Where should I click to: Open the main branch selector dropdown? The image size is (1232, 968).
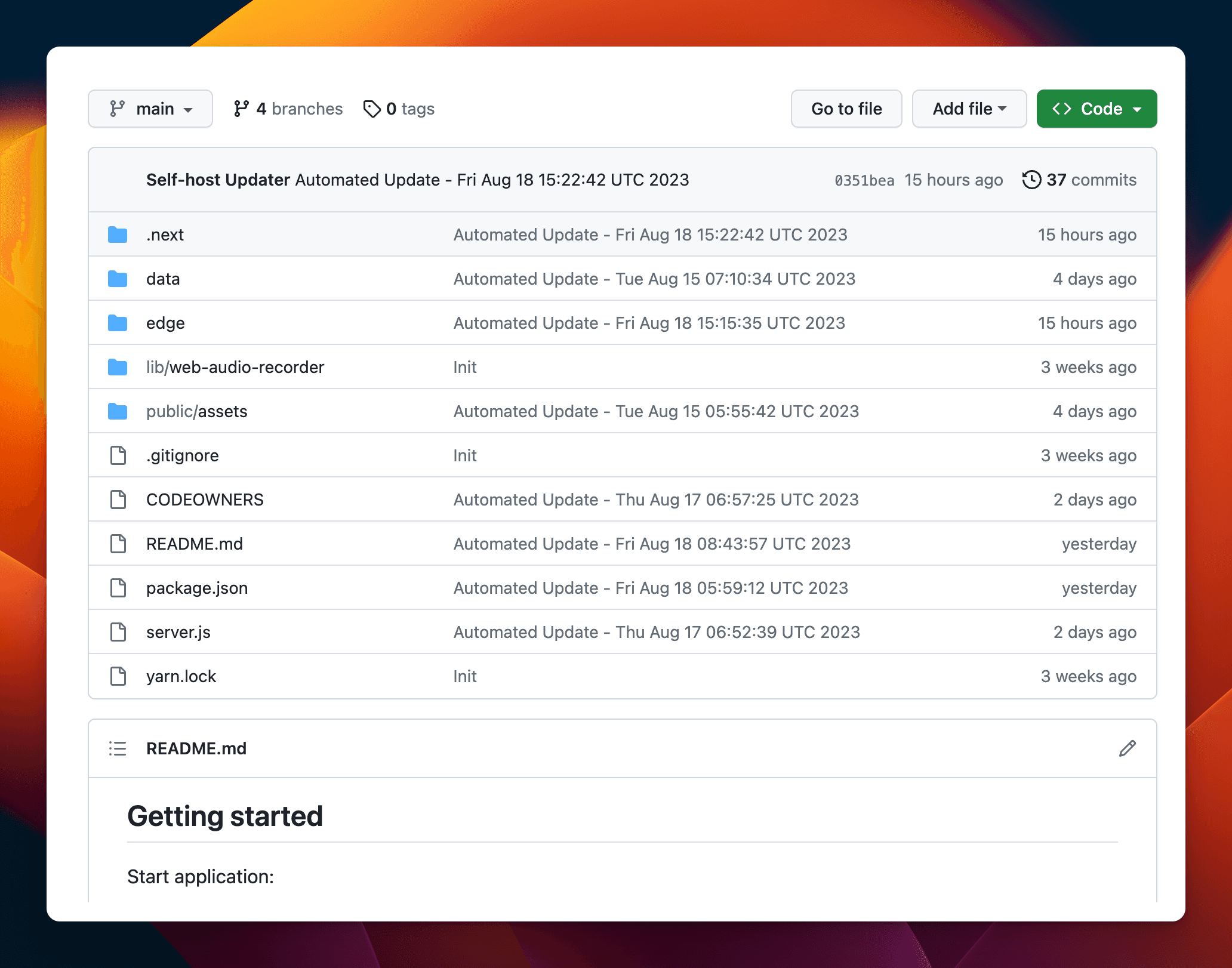click(x=150, y=109)
